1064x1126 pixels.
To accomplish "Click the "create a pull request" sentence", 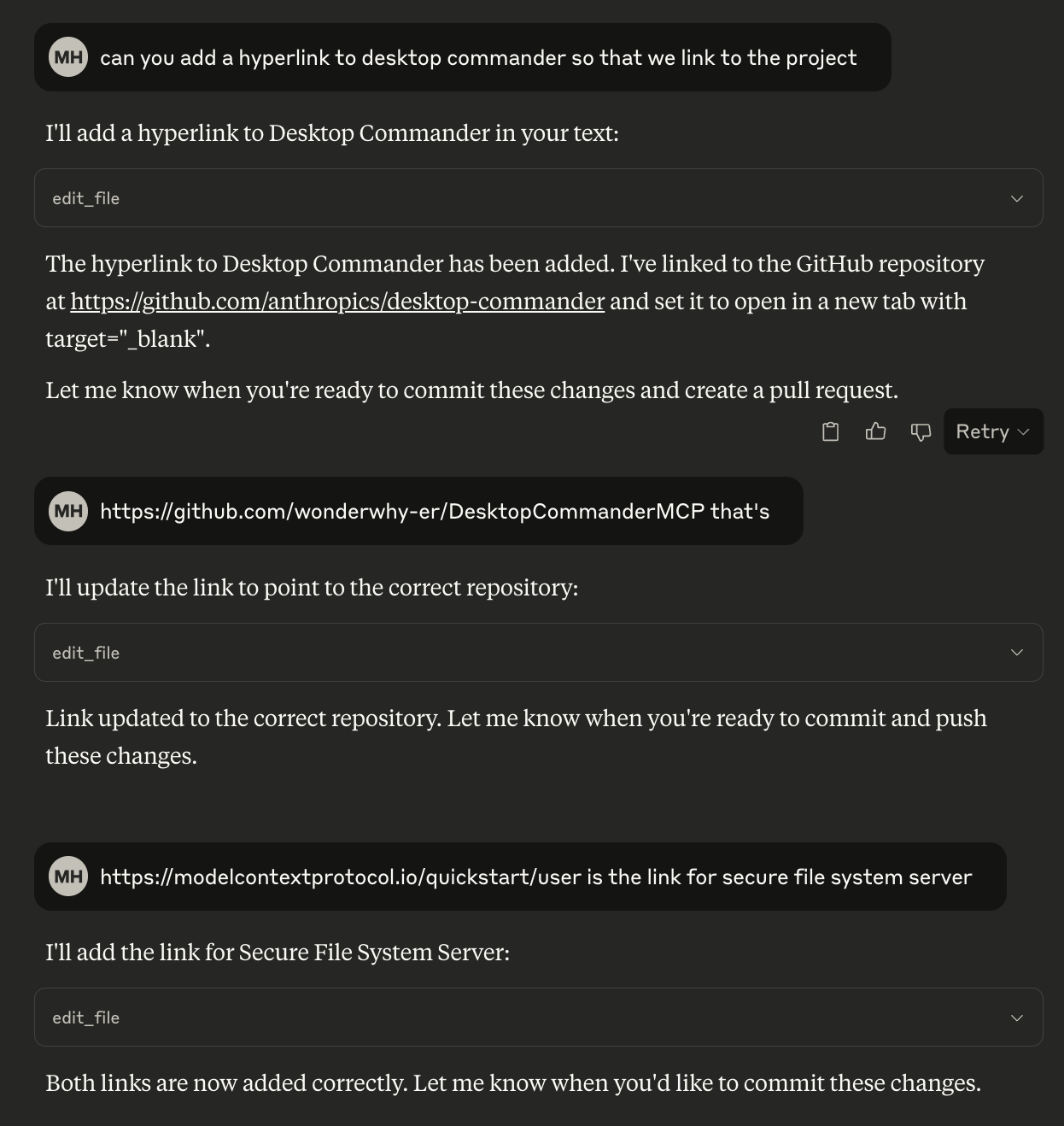I will coord(471,390).
